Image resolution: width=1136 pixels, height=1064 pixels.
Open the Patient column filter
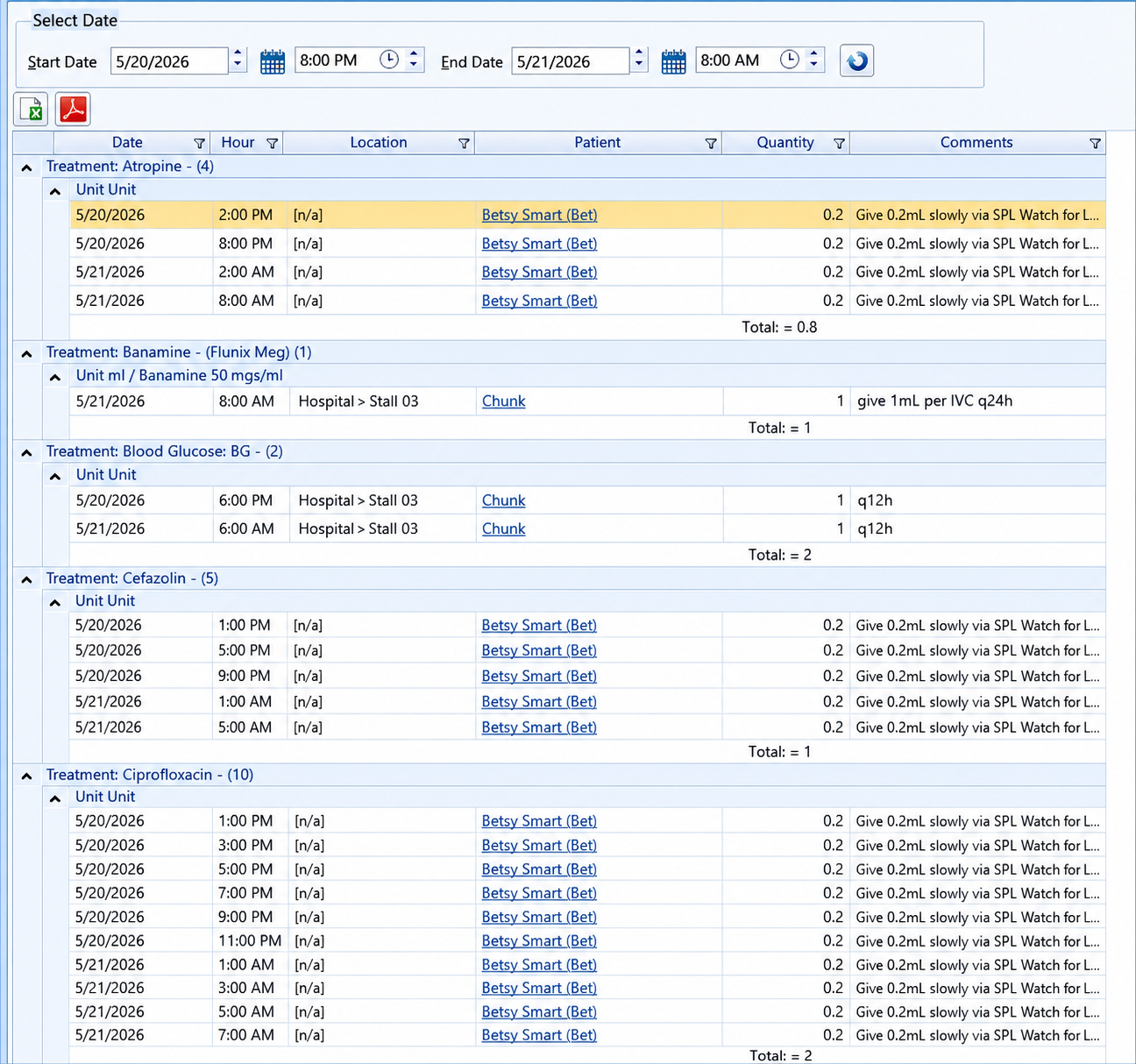tap(711, 143)
